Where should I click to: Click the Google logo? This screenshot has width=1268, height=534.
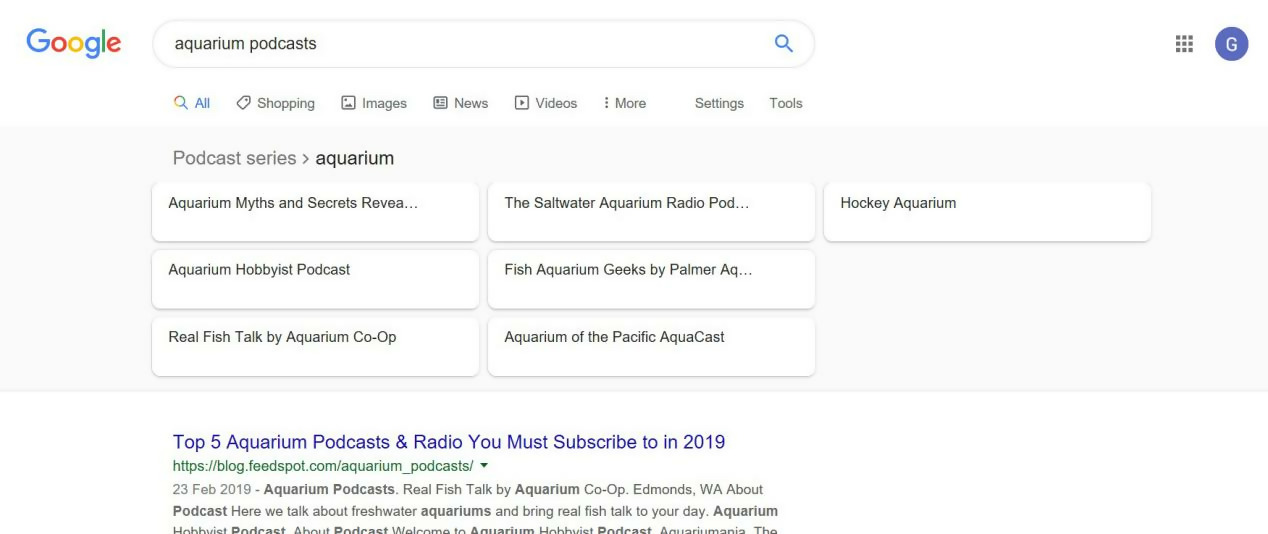point(73,42)
